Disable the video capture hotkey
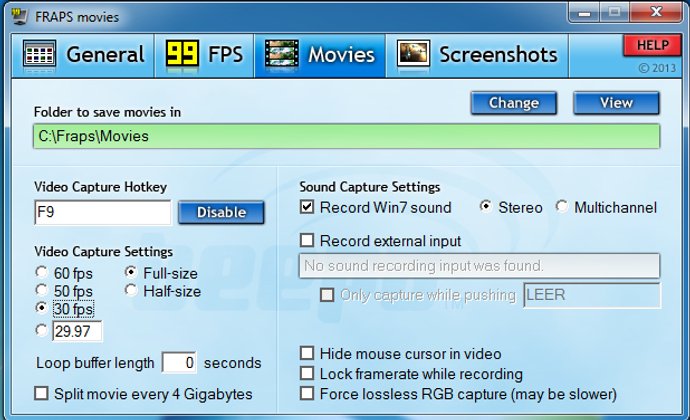 [221, 212]
